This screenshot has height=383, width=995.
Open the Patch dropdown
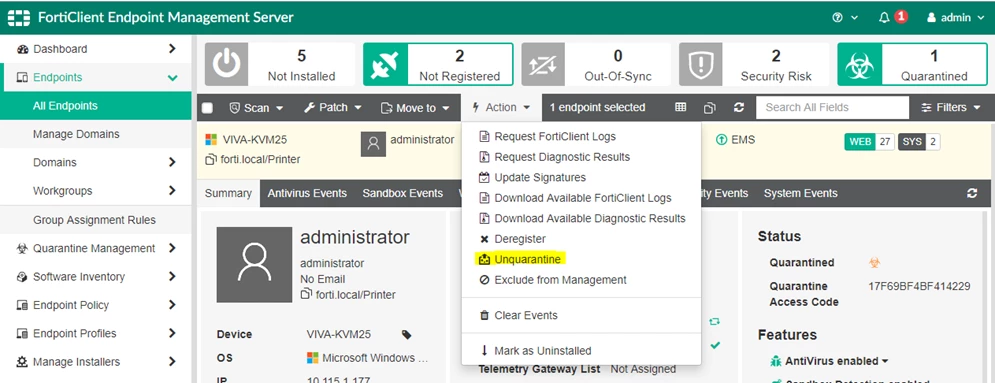(333, 108)
